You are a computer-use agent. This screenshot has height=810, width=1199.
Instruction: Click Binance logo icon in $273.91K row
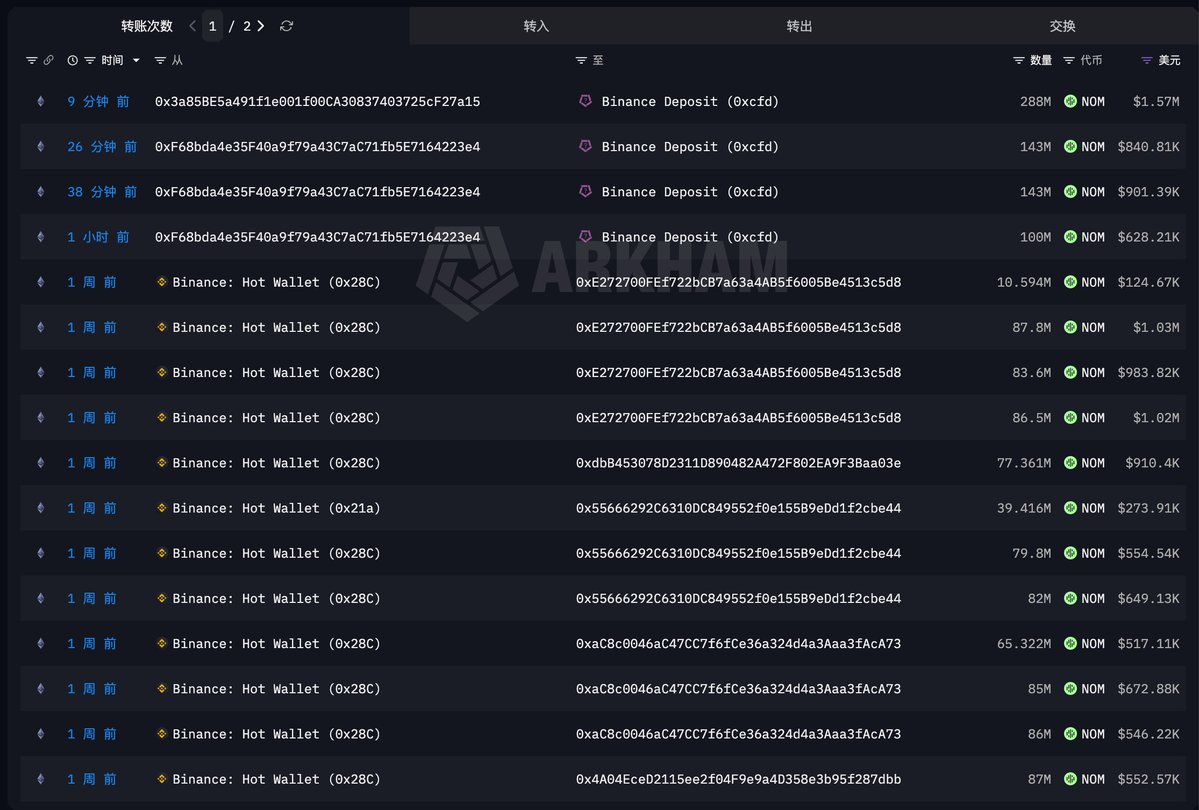tap(161, 507)
